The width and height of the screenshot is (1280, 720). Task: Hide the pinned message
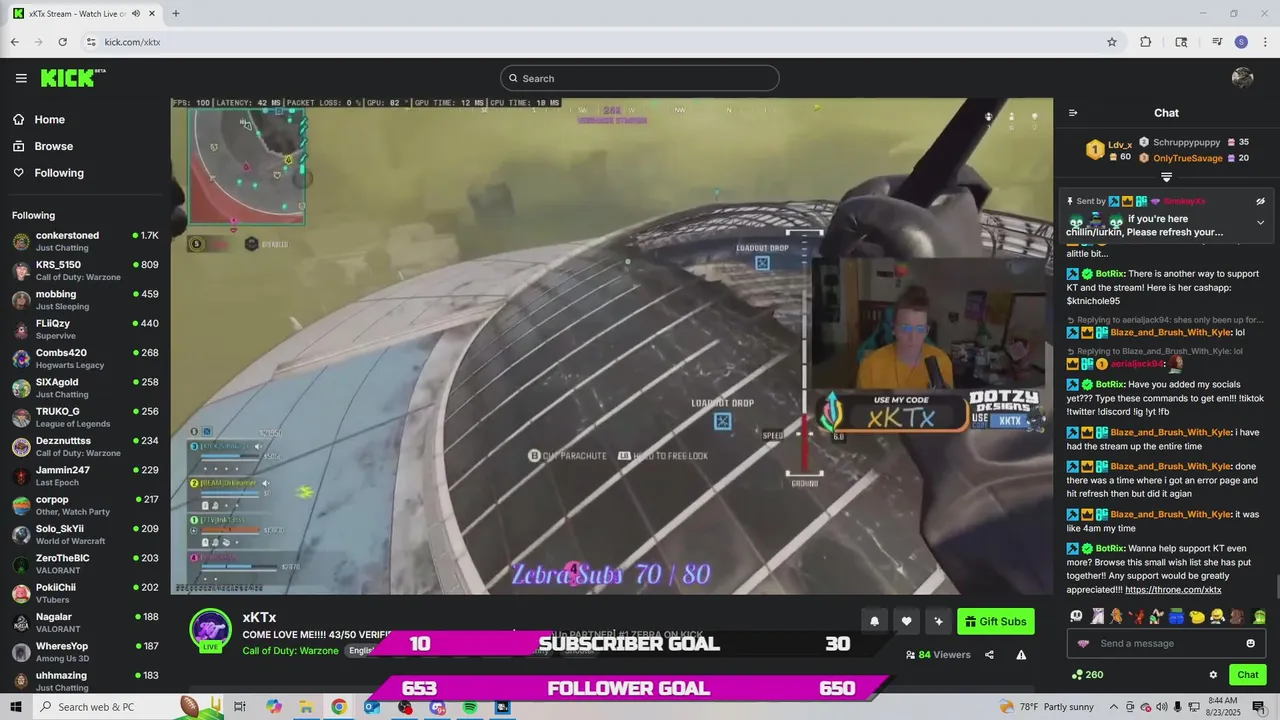click(x=1261, y=201)
